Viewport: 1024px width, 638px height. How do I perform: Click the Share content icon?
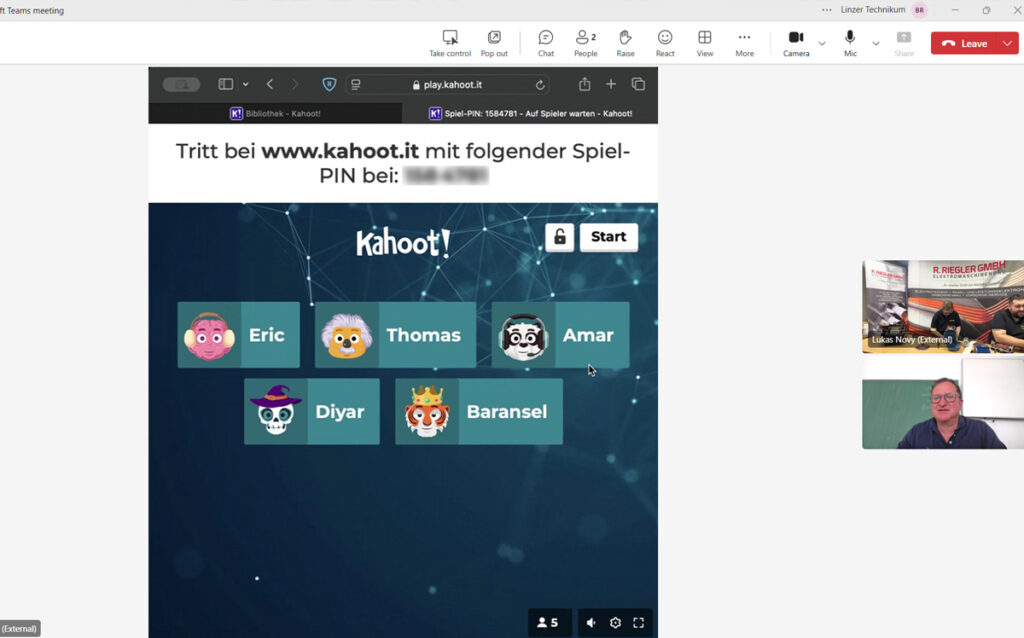pos(904,43)
